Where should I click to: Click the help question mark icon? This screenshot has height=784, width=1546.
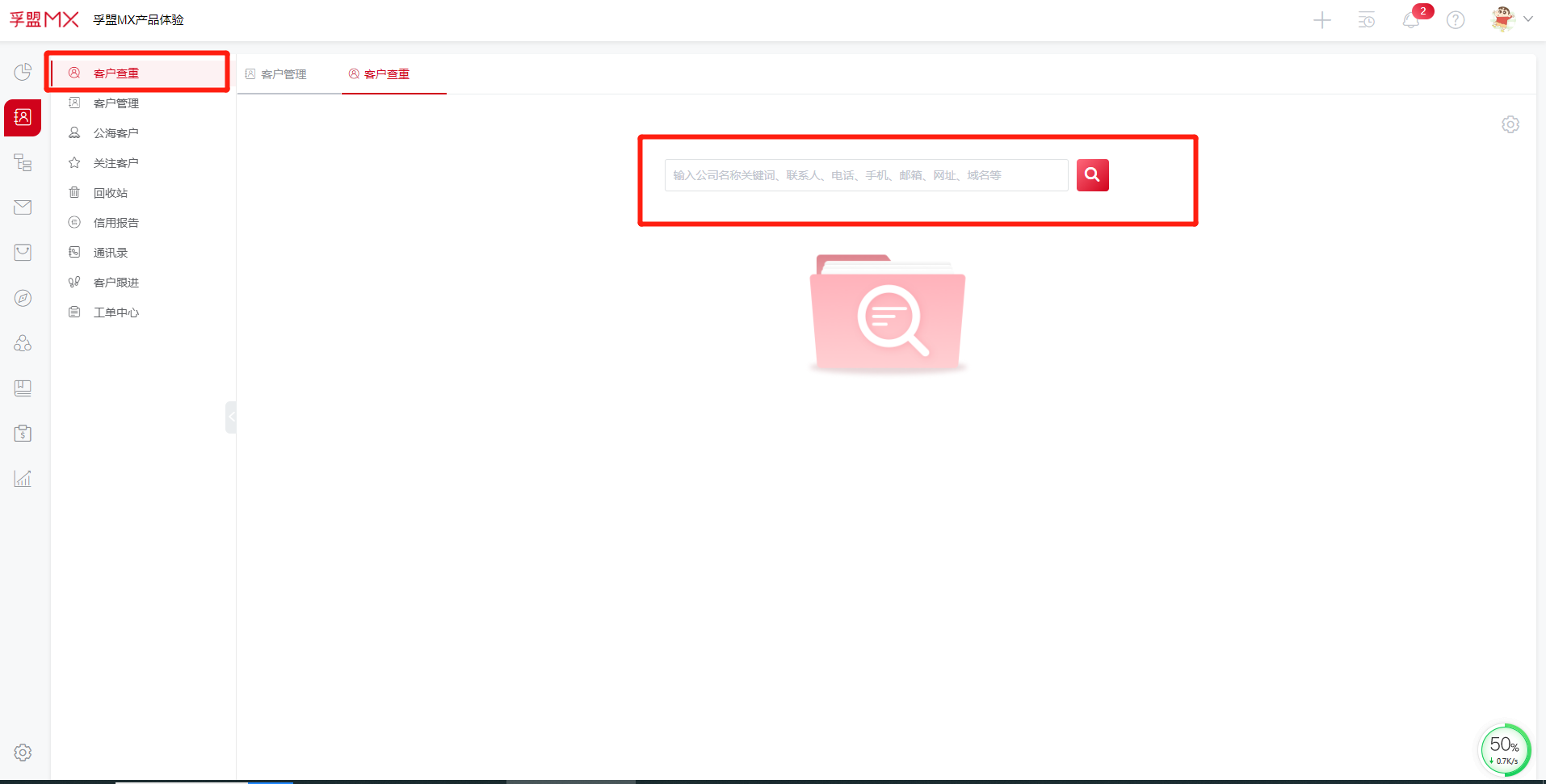(x=1456, y=20)
